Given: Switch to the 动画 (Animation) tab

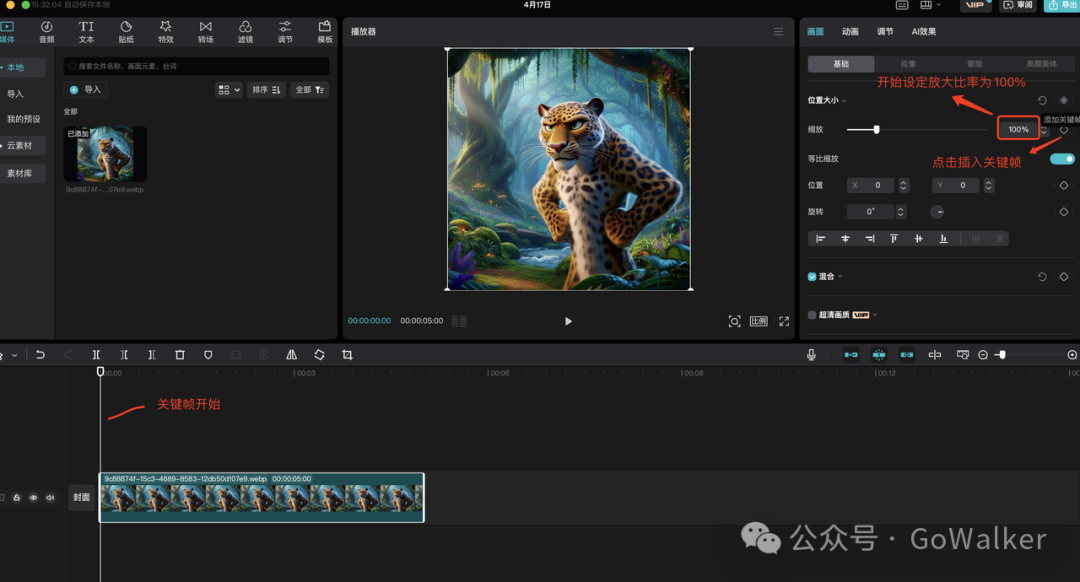Looking at the screenshot, I should 850,32.
